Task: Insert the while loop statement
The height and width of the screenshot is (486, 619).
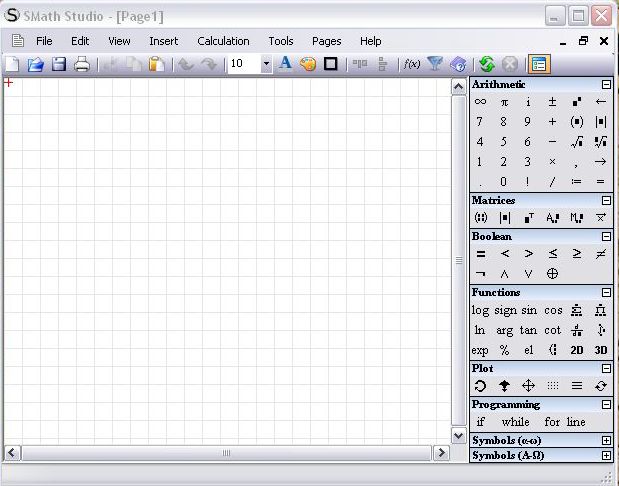Action: click(x=516, y=422)
